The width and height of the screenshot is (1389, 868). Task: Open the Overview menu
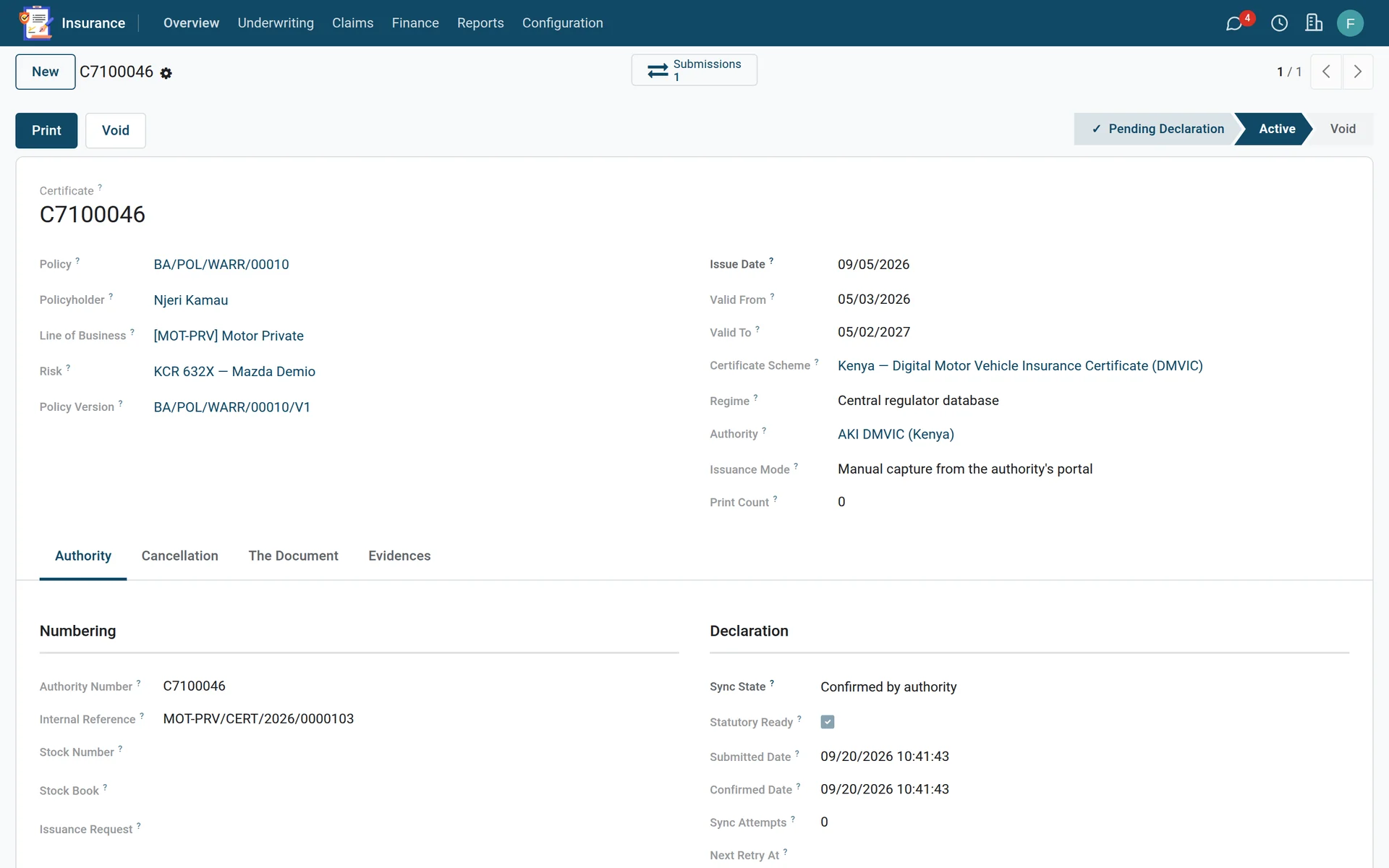(x=191, y=23)
